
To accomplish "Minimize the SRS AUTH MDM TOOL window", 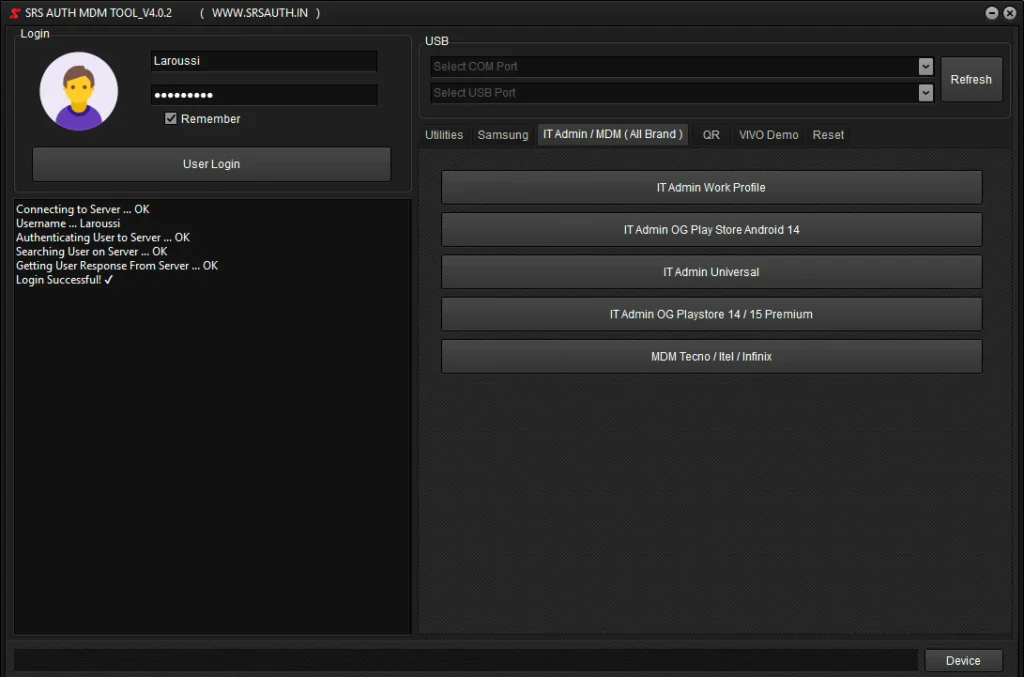I will (x=991, y=13).
